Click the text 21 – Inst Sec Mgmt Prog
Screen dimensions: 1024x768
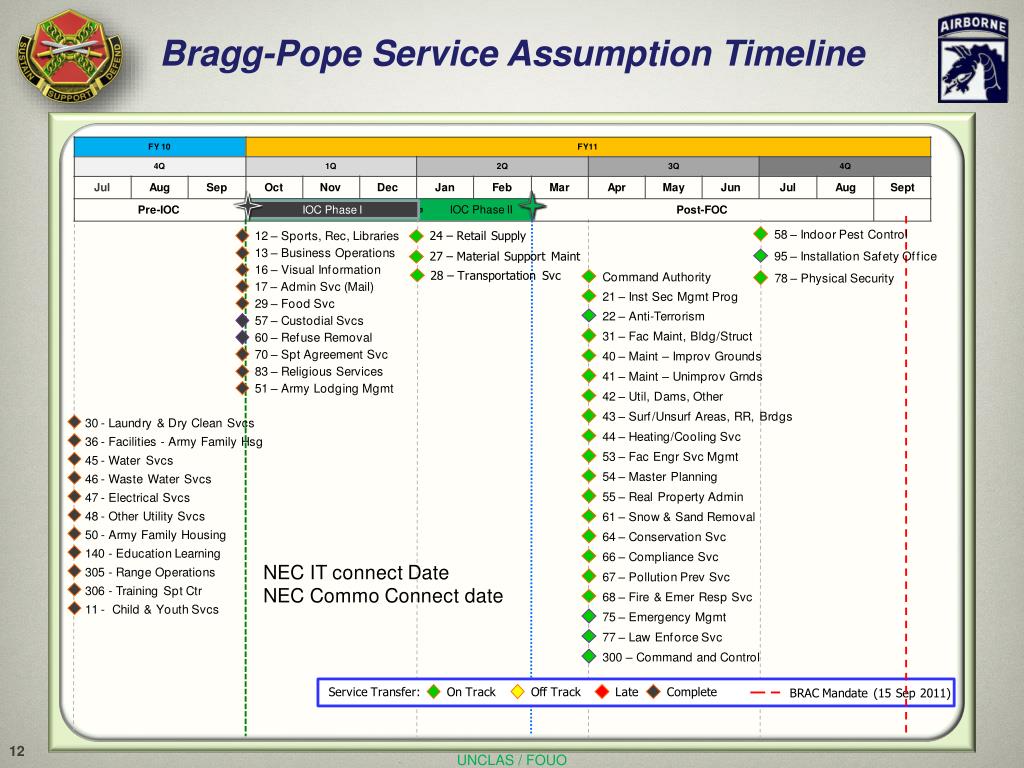669,296
